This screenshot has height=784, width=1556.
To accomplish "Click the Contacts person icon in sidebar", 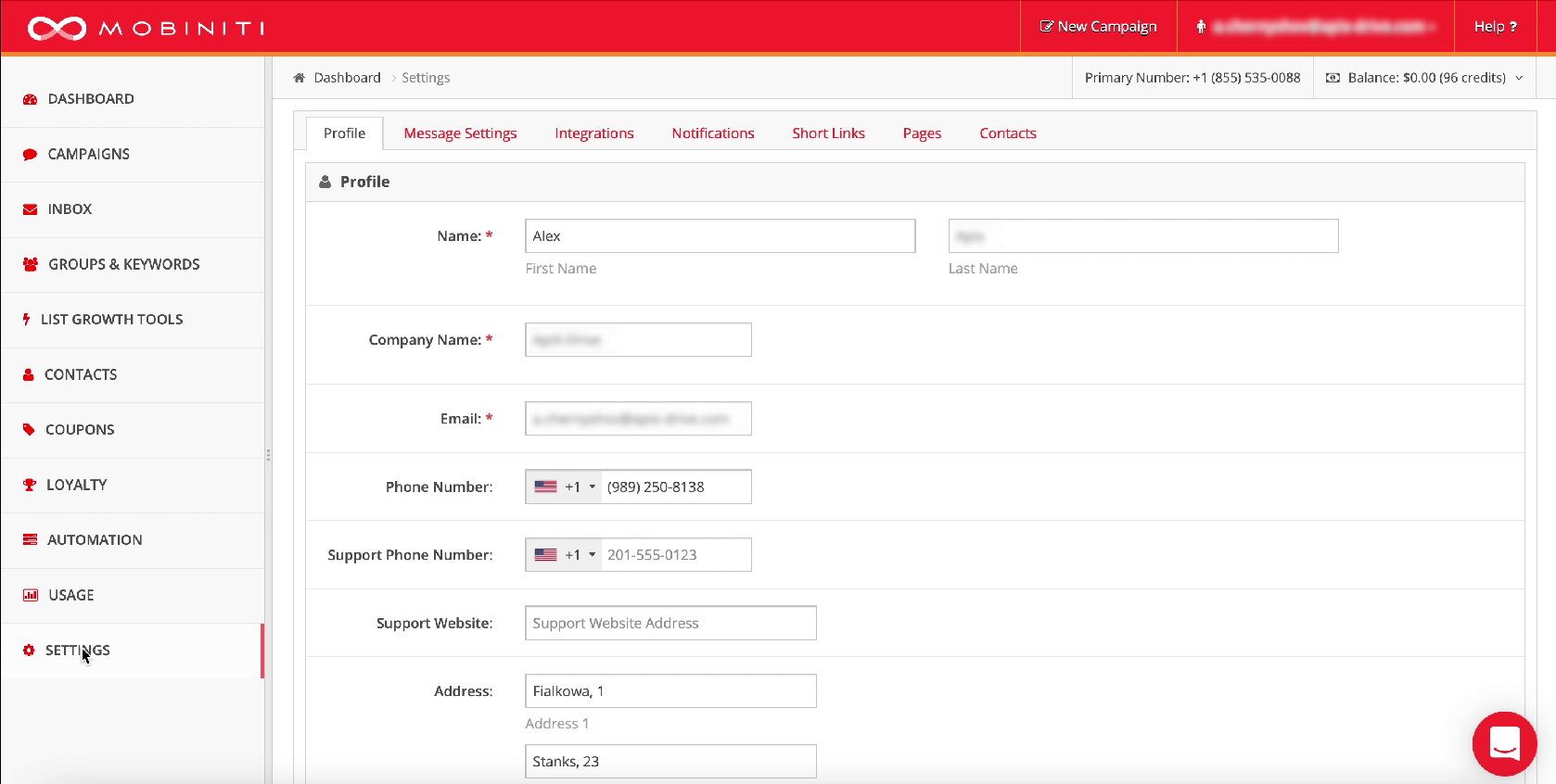I will (29, 374).
